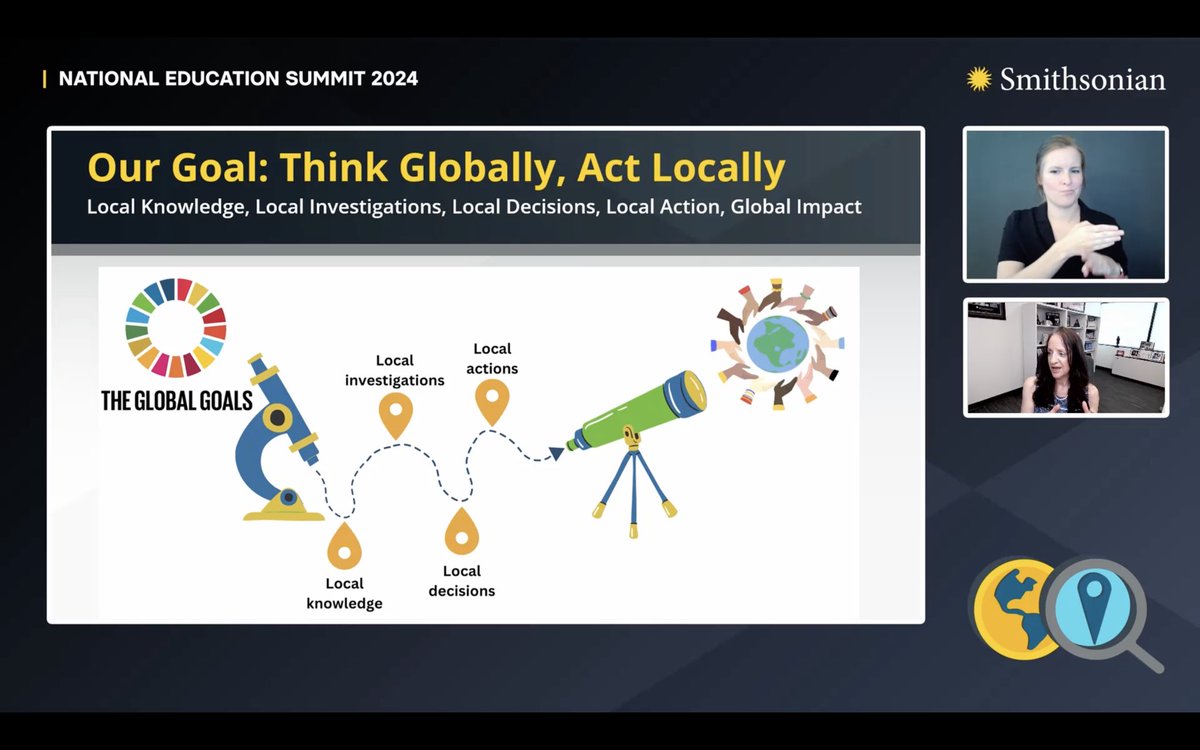The width and height of the screenshot is (1200, 750).
Task: Click the presentation slide area
Action: pyautogui.click(x=486, y=375)
